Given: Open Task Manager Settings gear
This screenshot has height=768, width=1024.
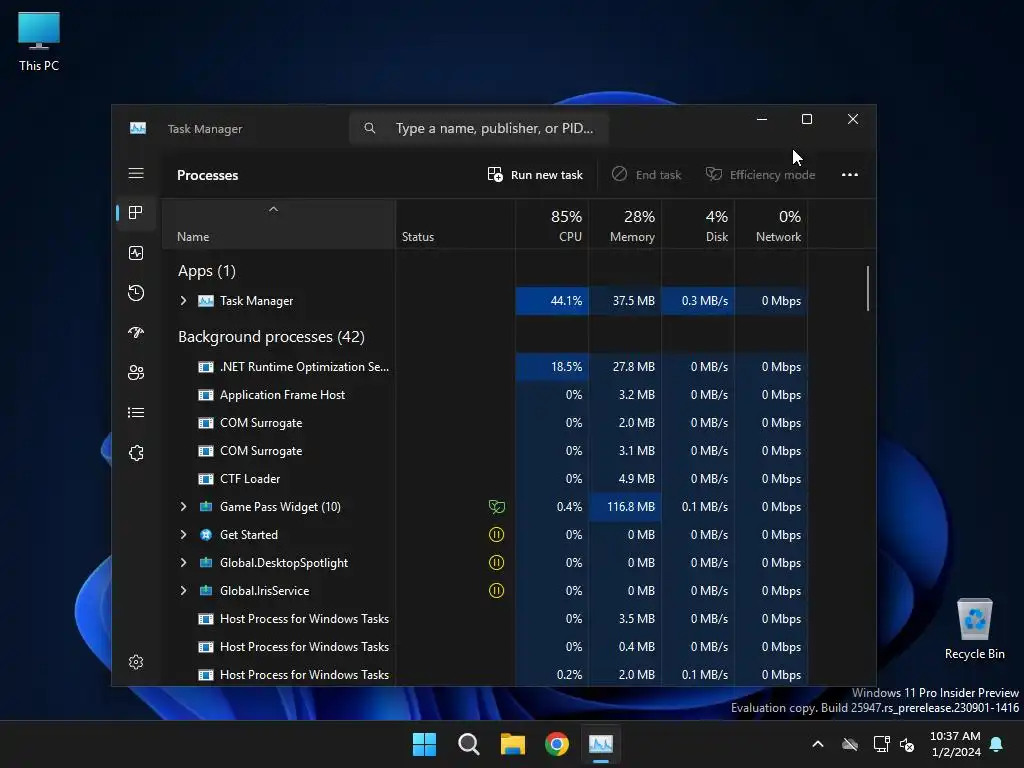Looking at the screenshot, I should click(x=136, y=662).
